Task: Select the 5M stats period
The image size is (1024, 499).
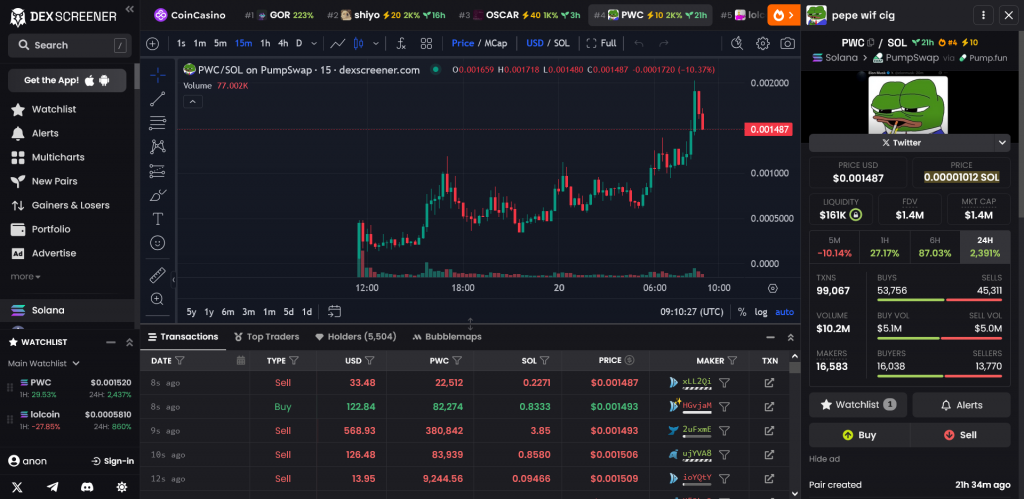Action: 834,247
